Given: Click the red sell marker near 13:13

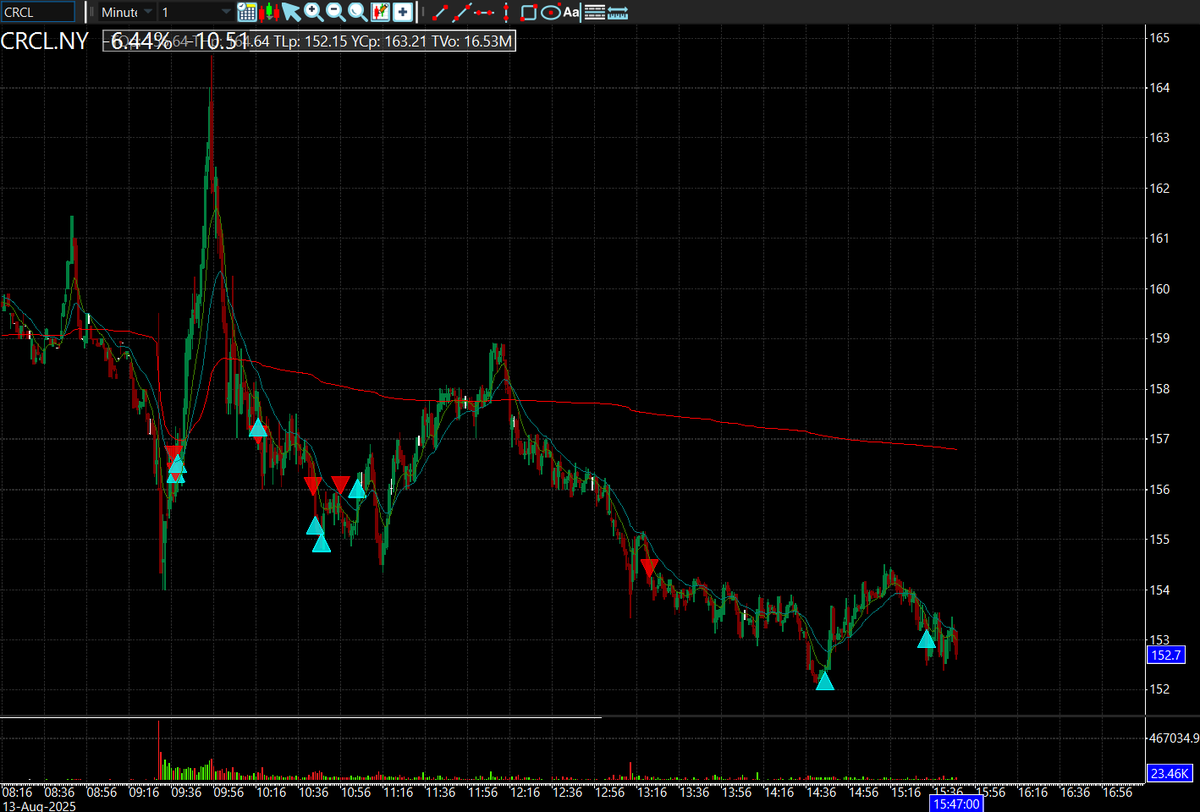Looking at the screenshot, I should (649, 568).
